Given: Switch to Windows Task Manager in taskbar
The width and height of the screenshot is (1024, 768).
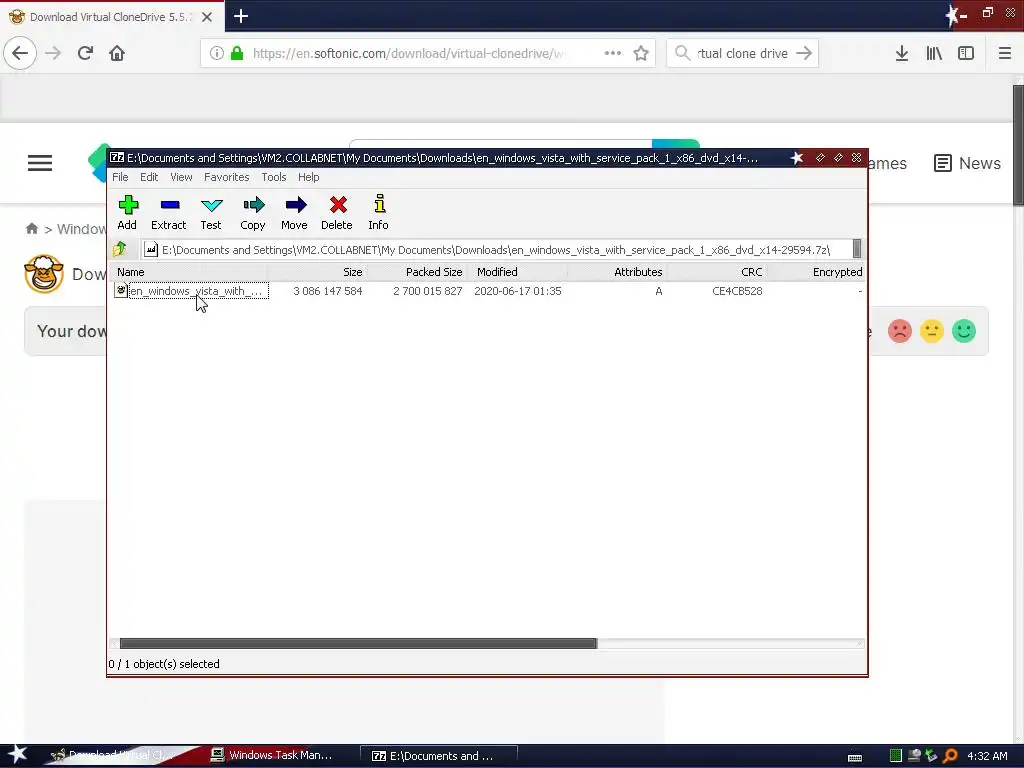Looking at the screenshot, I should pyautogui.click(x=272, y=755).
